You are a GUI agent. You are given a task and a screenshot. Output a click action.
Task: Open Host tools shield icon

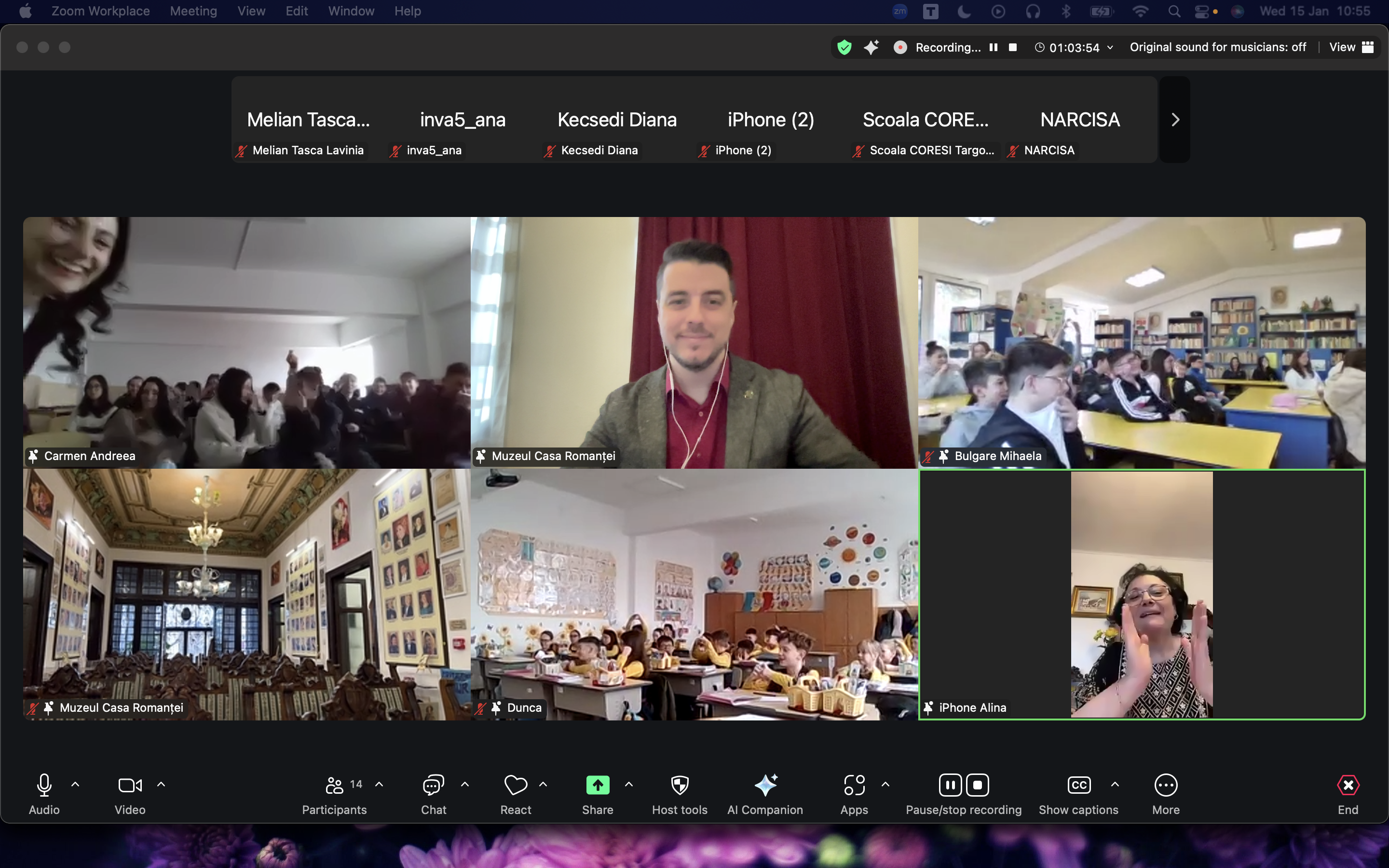point(680,785)
